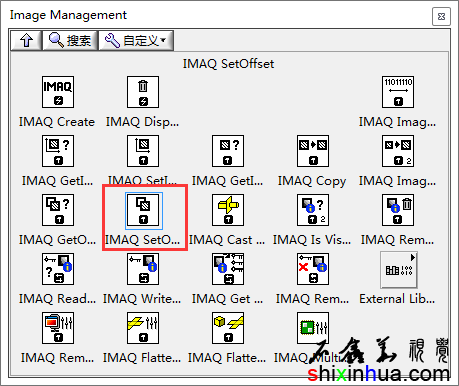Select IMAQ Read Custom Data icon
The height and width of the screenshot is (386, 459).
58,269
